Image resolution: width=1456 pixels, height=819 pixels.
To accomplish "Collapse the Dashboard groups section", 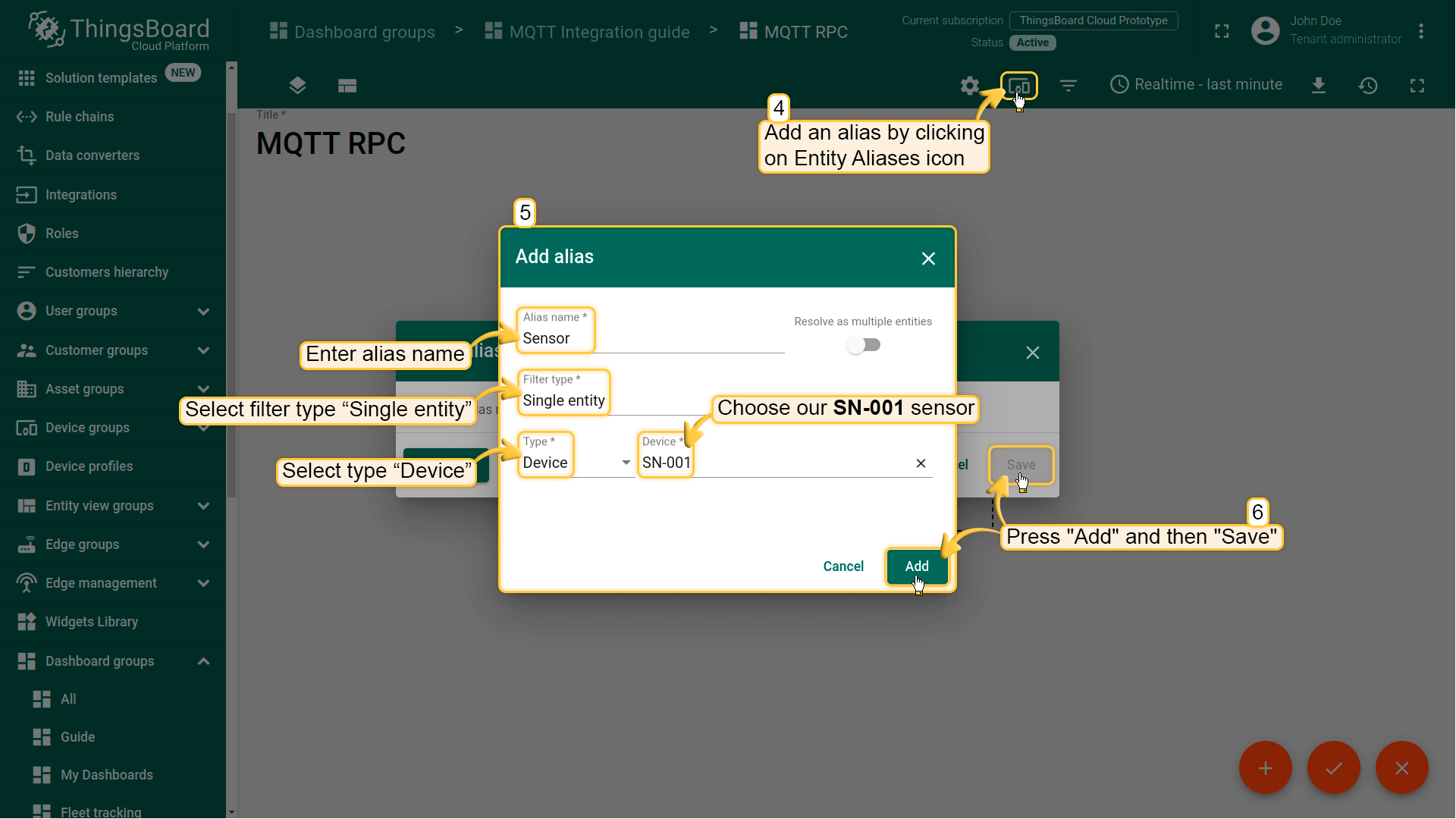I will [x=203, y=661].
